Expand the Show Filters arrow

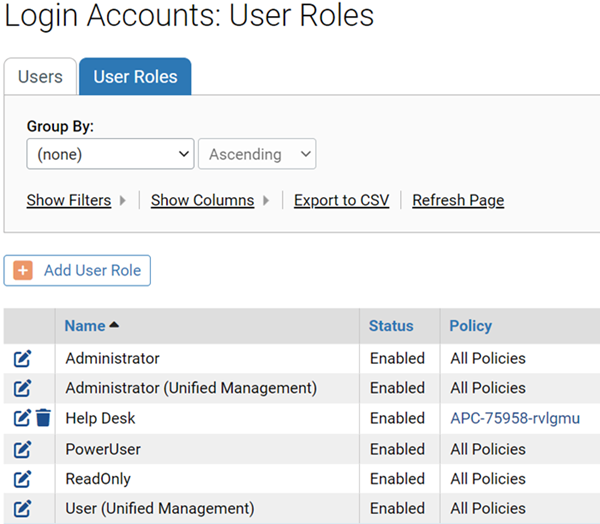(122, 200)
